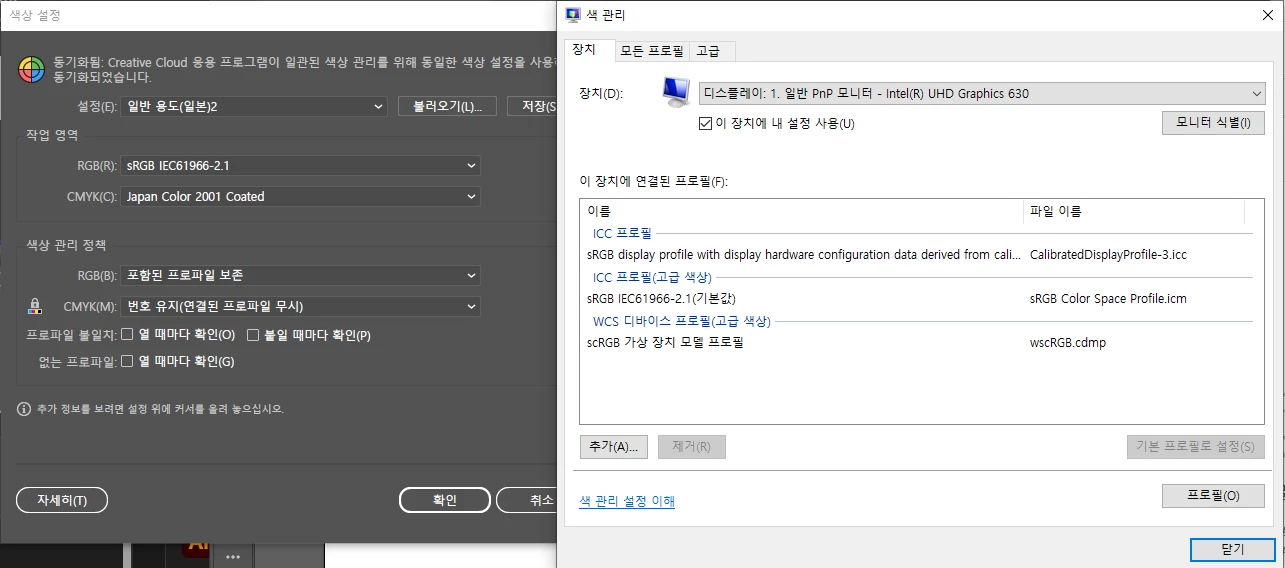Select the scRGB virtual device model profile row
Image resolution: width=1285 pixels, height=568 pixels.
pyautogui.click(x=915, y=342)
